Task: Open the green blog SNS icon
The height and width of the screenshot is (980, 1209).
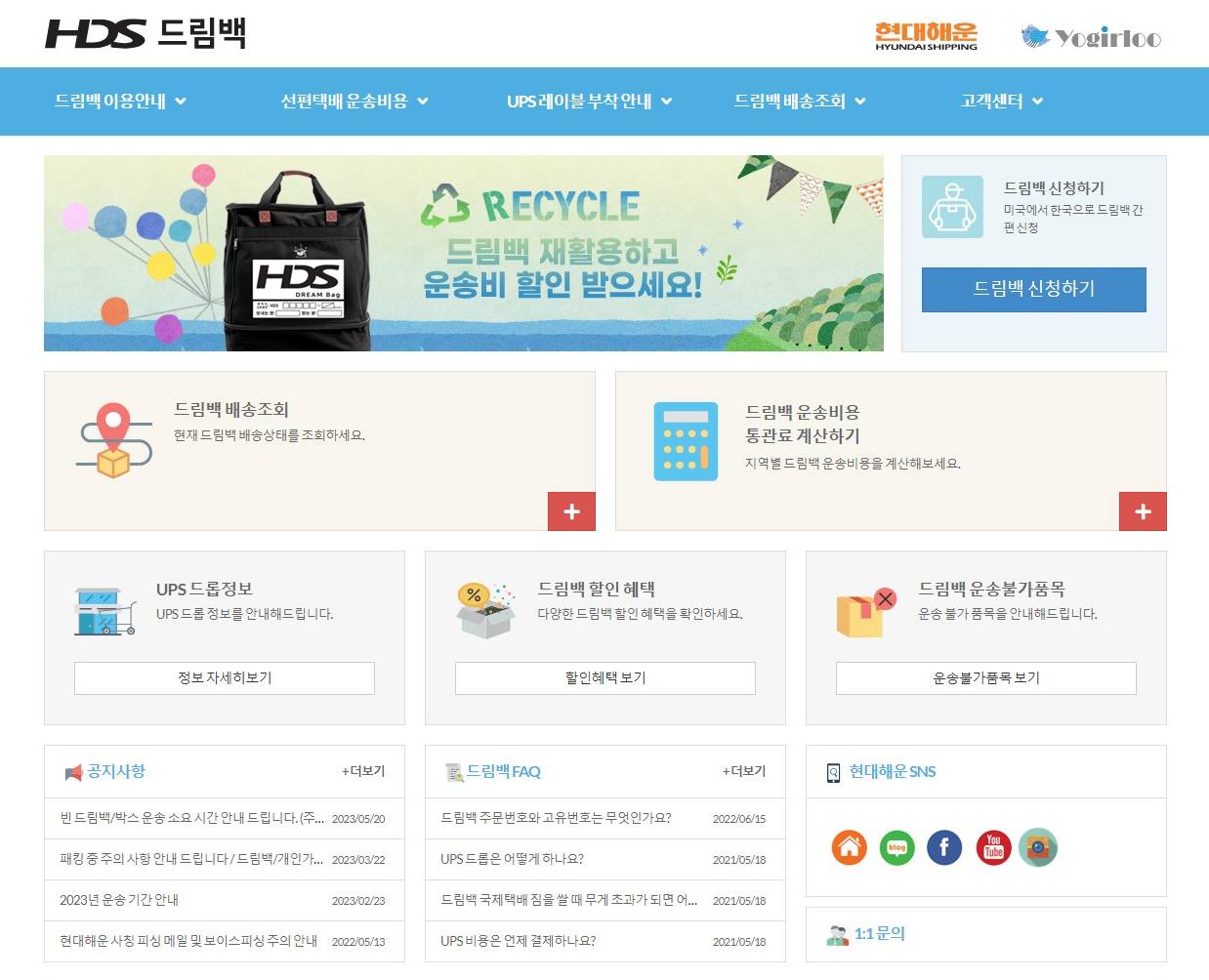Action: (896, 847)
